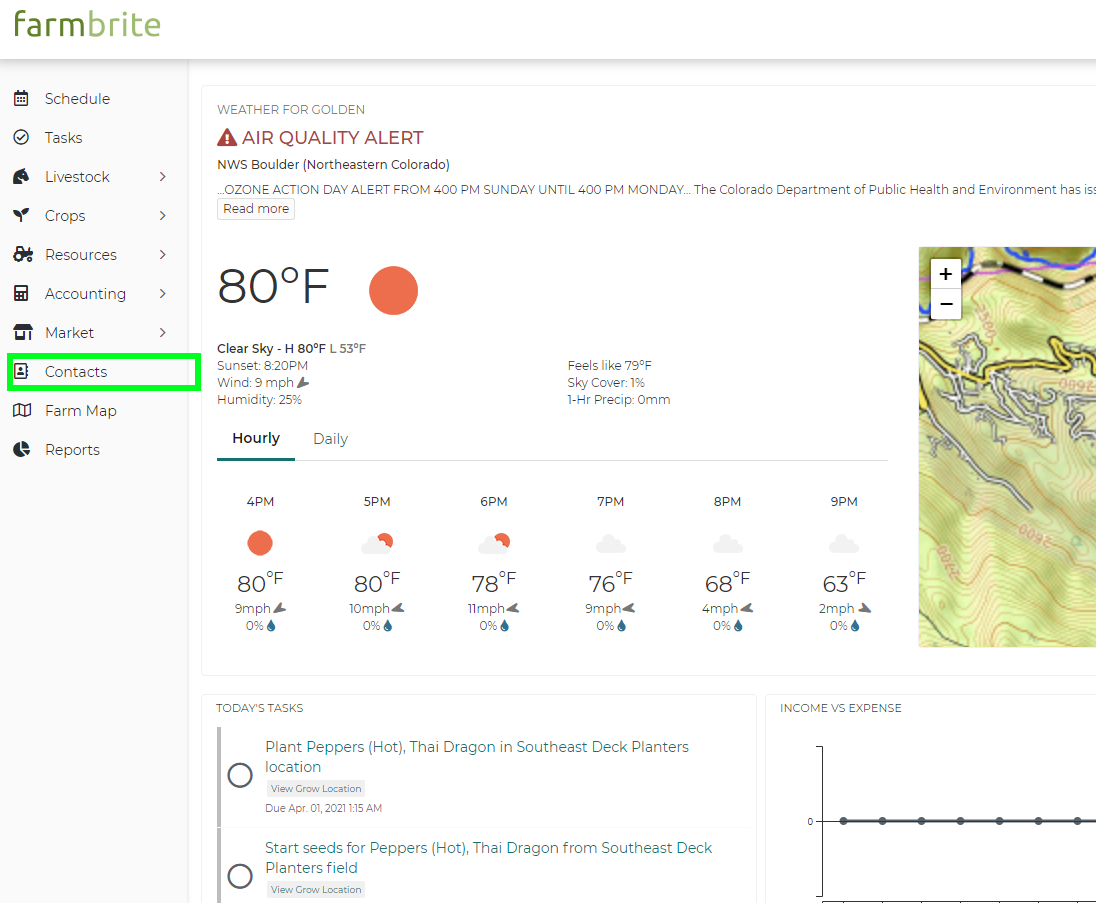Image resolution: width=1096 pixels, height=903 pixels.
Task: Click the current wind direction arrow icon
Action: (303, 382)
